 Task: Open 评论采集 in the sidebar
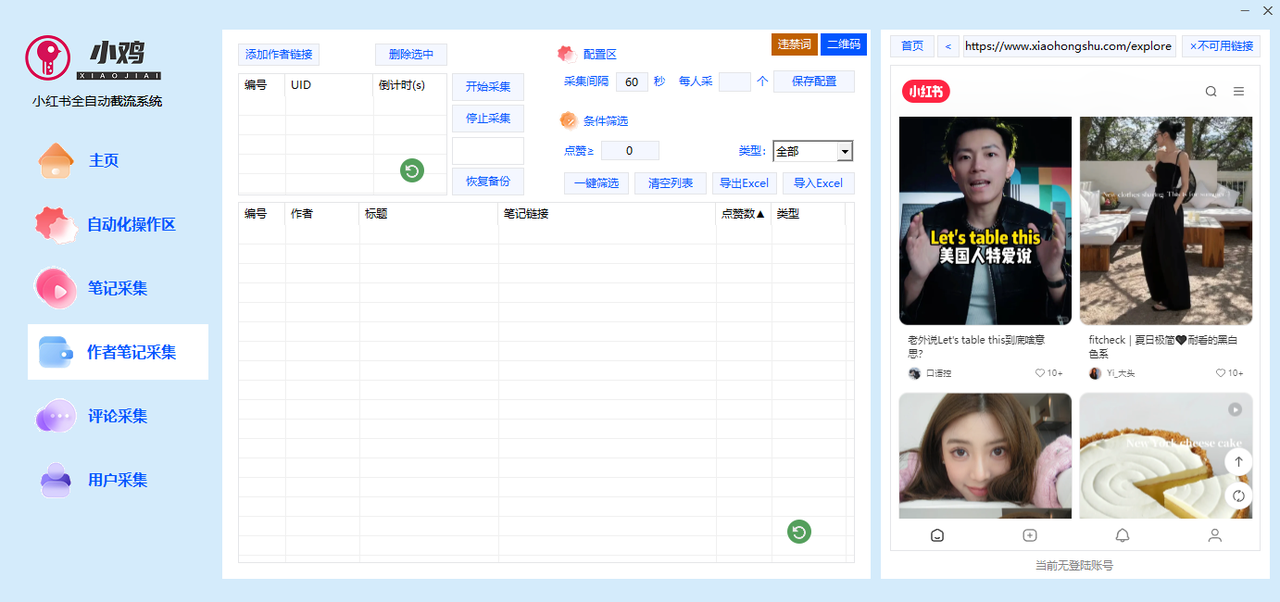118,416
